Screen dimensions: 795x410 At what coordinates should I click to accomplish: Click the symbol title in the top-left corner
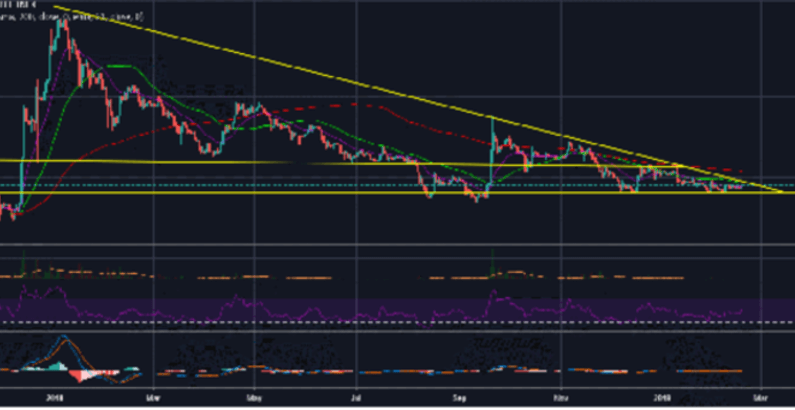click(x=19, y=5)
